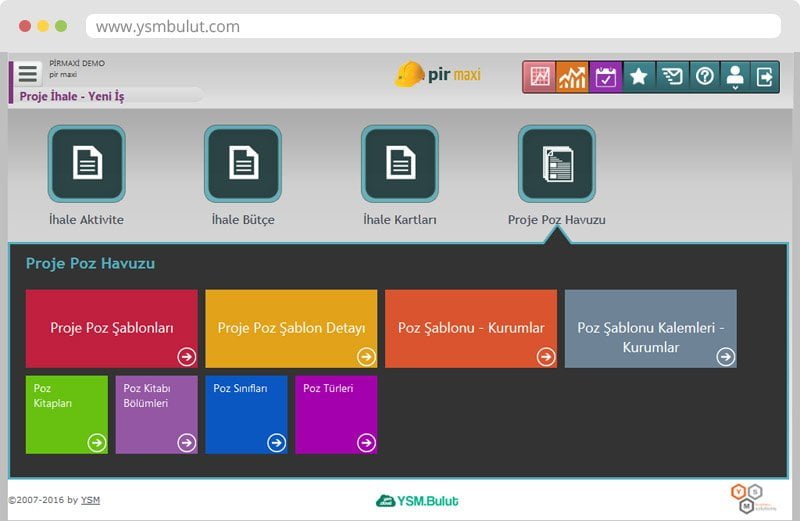The image size is (800, 521).
Task: Open the İhale Aktivite module
Action: [x=87, y=164]
